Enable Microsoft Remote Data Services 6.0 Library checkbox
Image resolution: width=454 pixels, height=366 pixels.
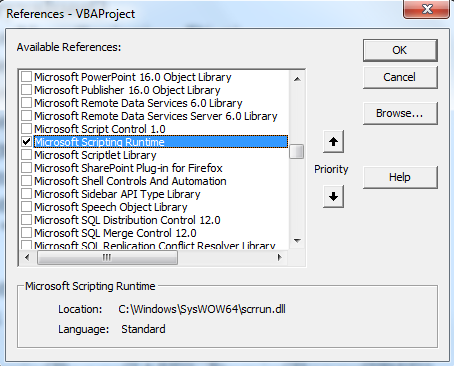point(27,103)
